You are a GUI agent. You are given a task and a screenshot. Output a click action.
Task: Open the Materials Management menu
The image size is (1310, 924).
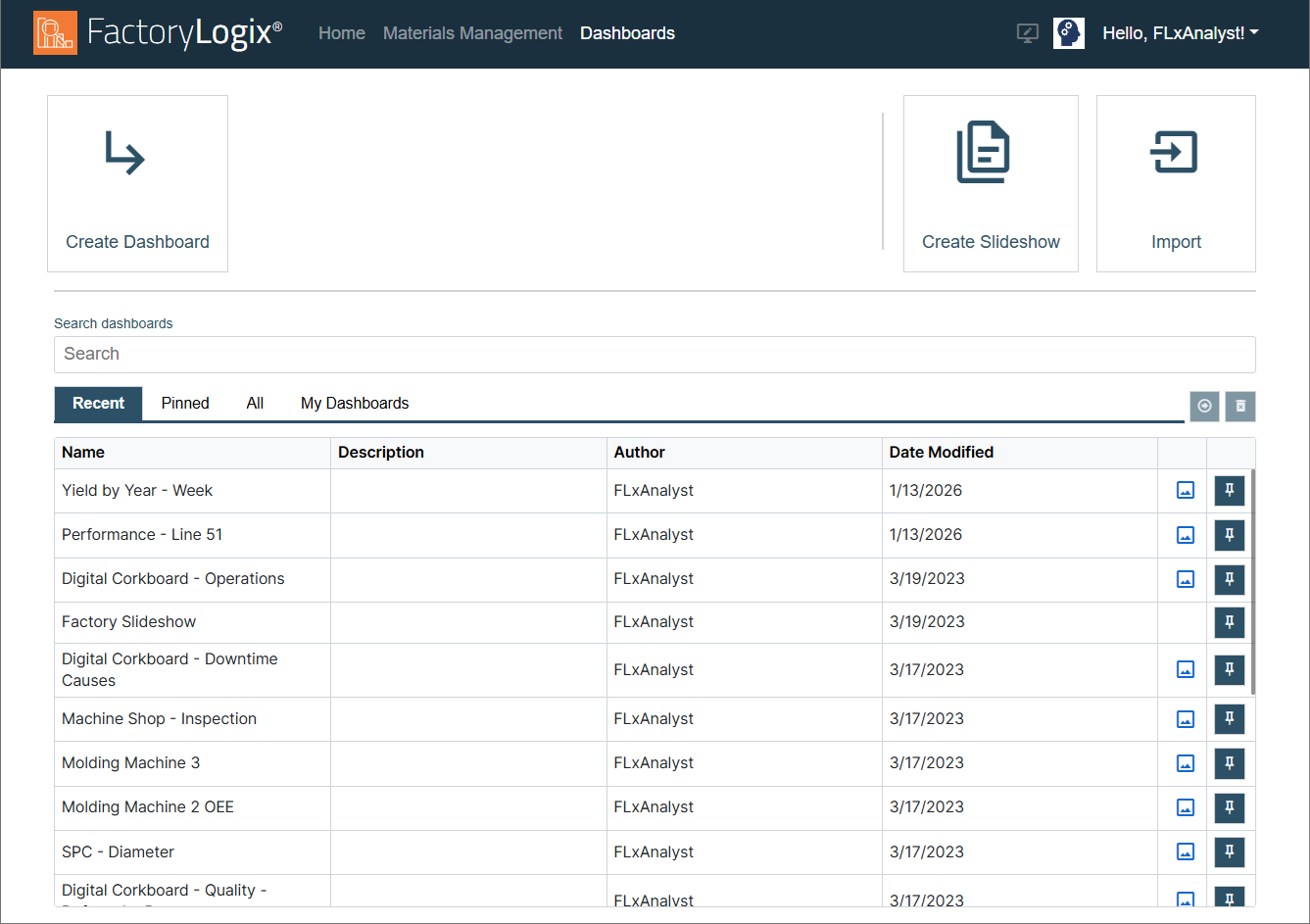(472, 32)
